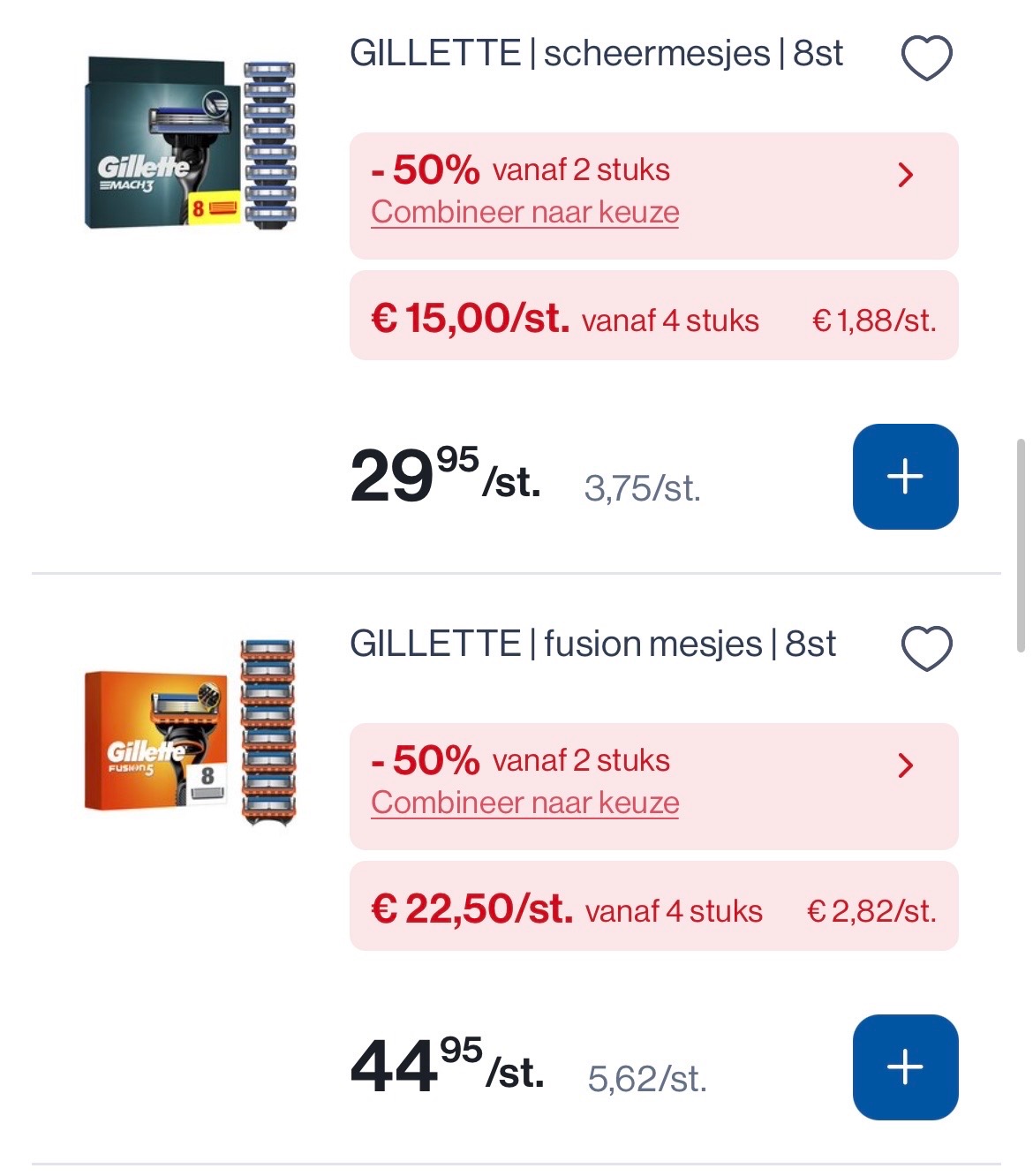Open the Gillette Mach3 product image

pos(190,144)
